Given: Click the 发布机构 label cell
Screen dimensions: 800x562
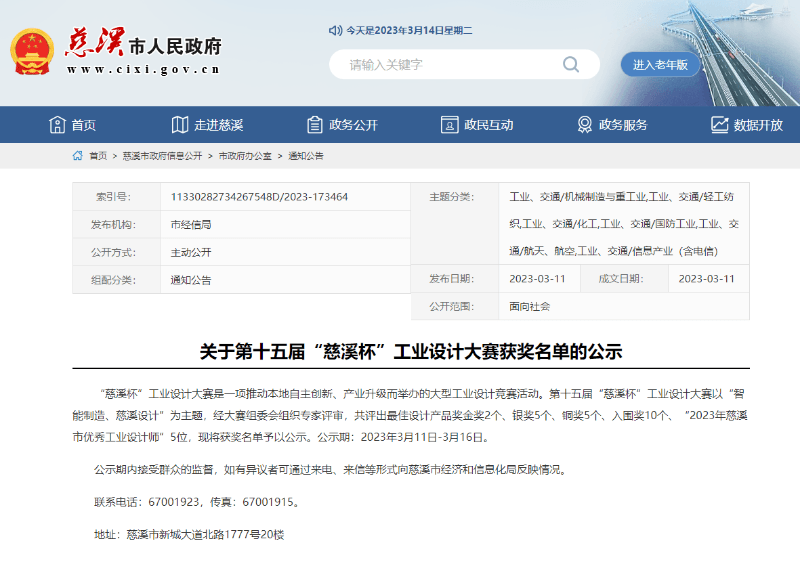Looking at the screenshot, I should point(116,224).
